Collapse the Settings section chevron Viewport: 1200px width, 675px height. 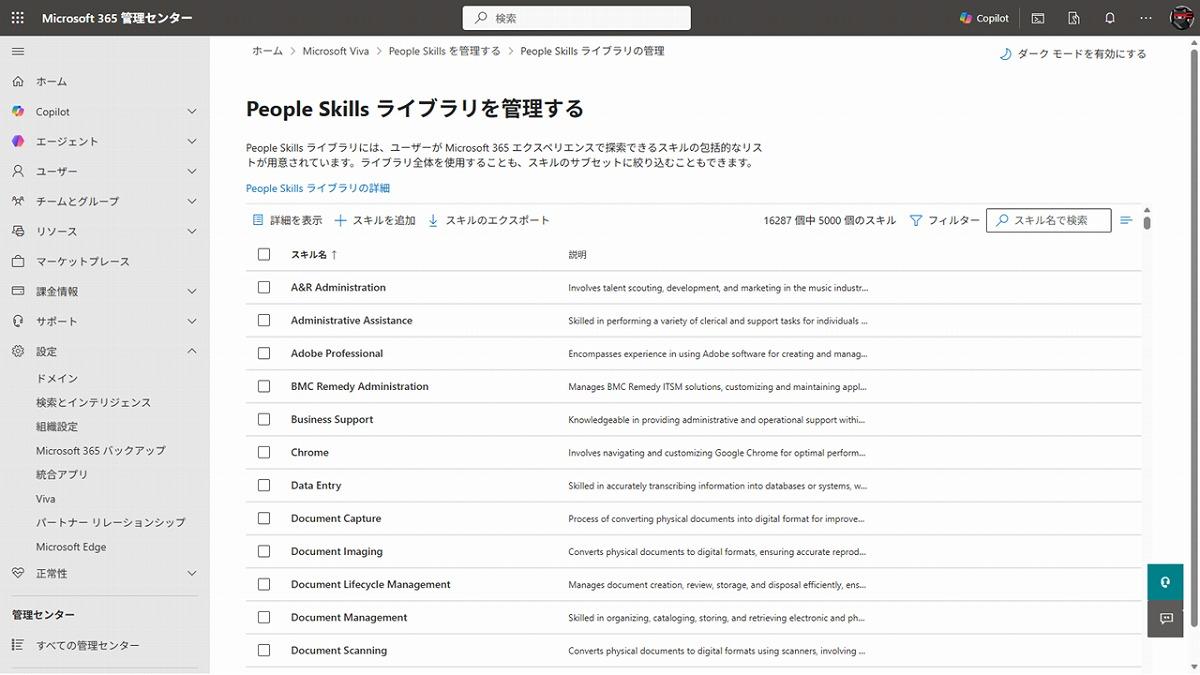192,351
